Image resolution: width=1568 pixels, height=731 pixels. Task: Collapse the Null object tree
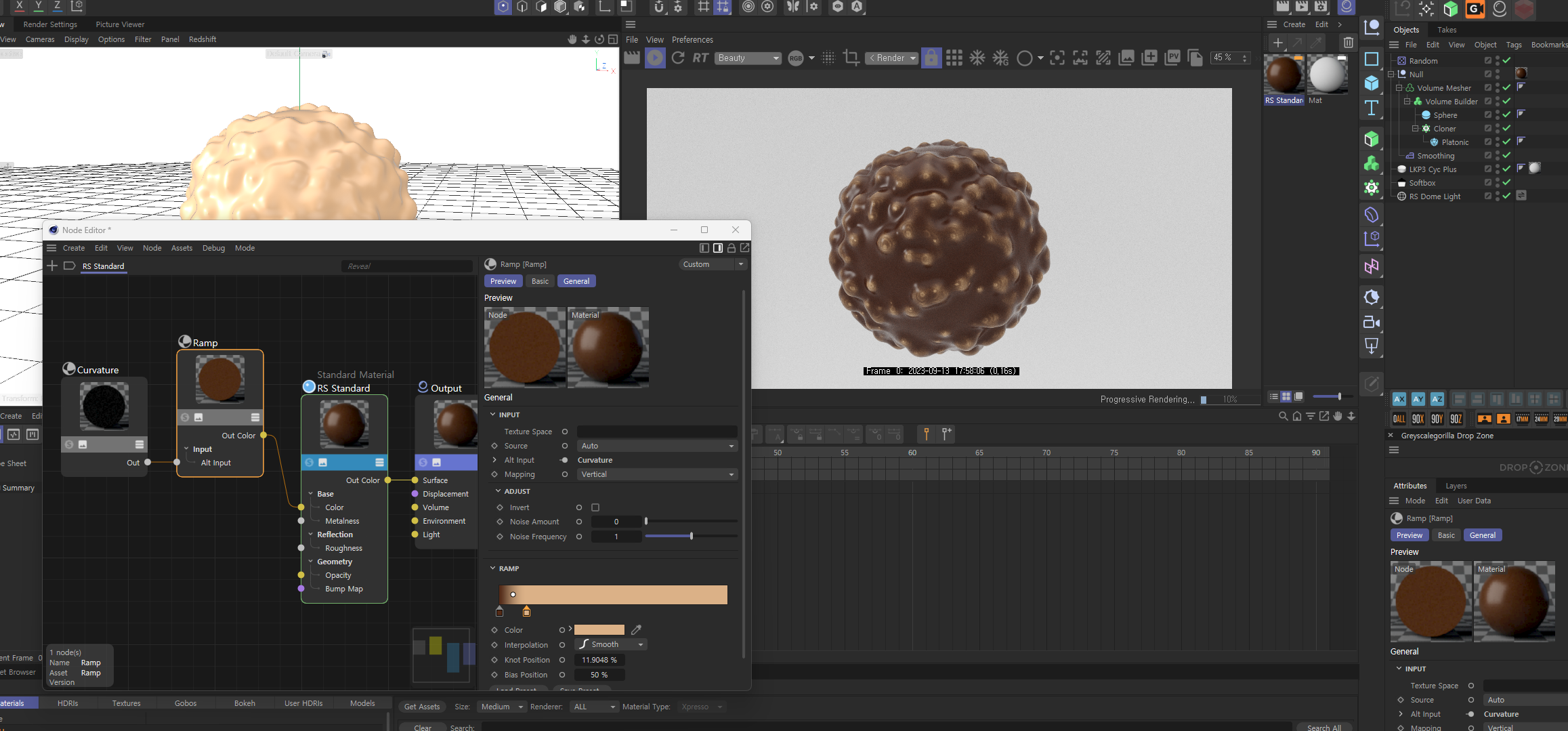[1391, 75]
